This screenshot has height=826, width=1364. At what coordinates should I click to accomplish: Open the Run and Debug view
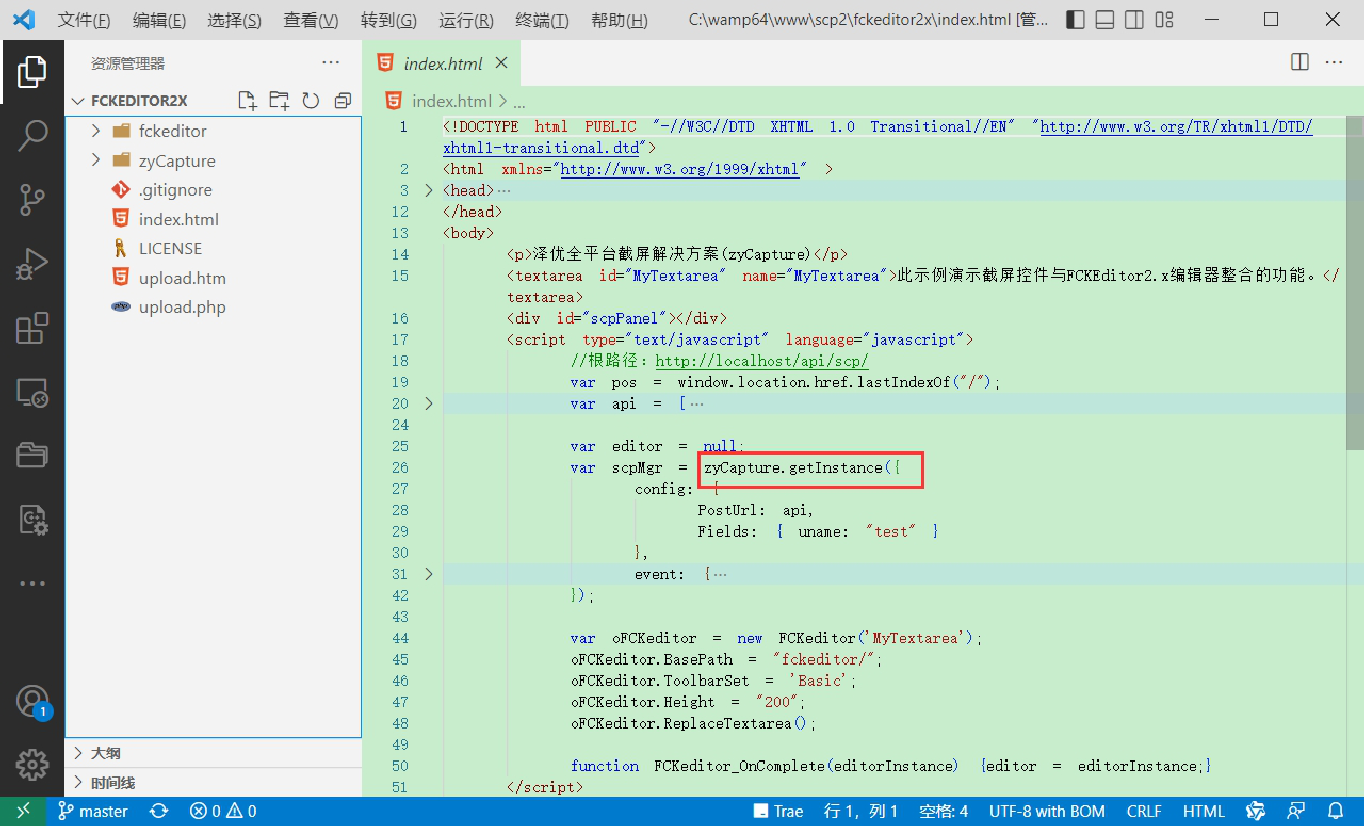point(32,264)
